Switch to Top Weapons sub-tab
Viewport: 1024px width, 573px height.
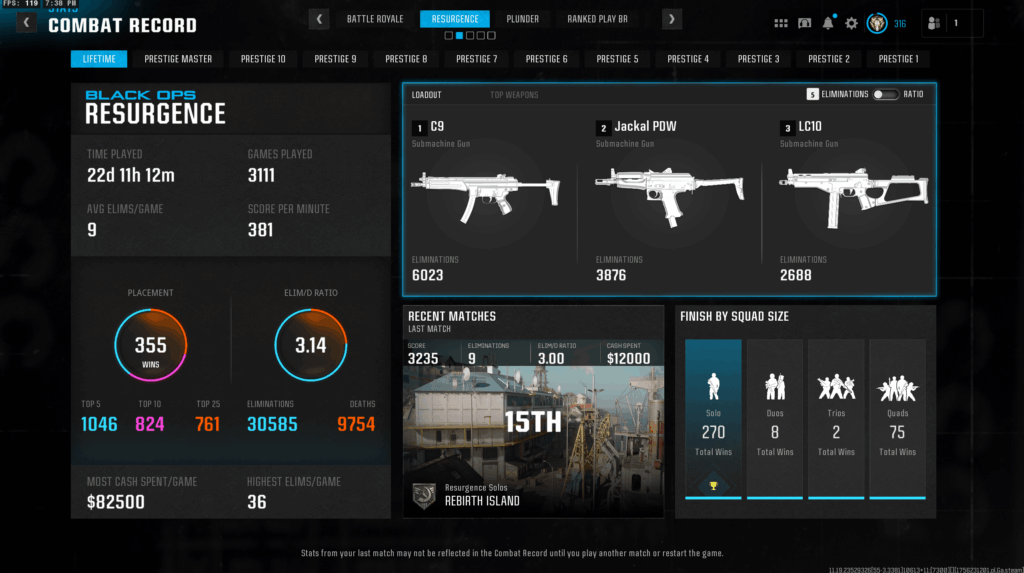(x=514, y=95)
